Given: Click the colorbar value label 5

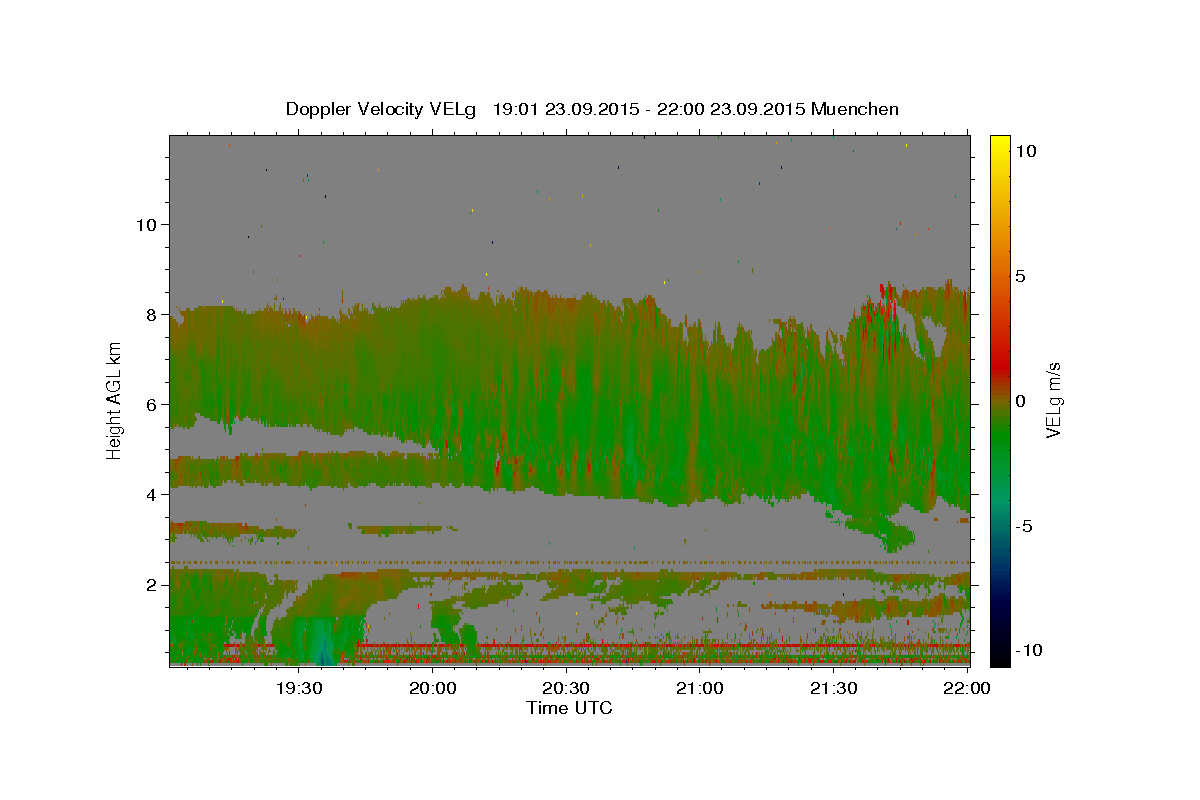Looking at the screenshot, I should point(1020,275).
